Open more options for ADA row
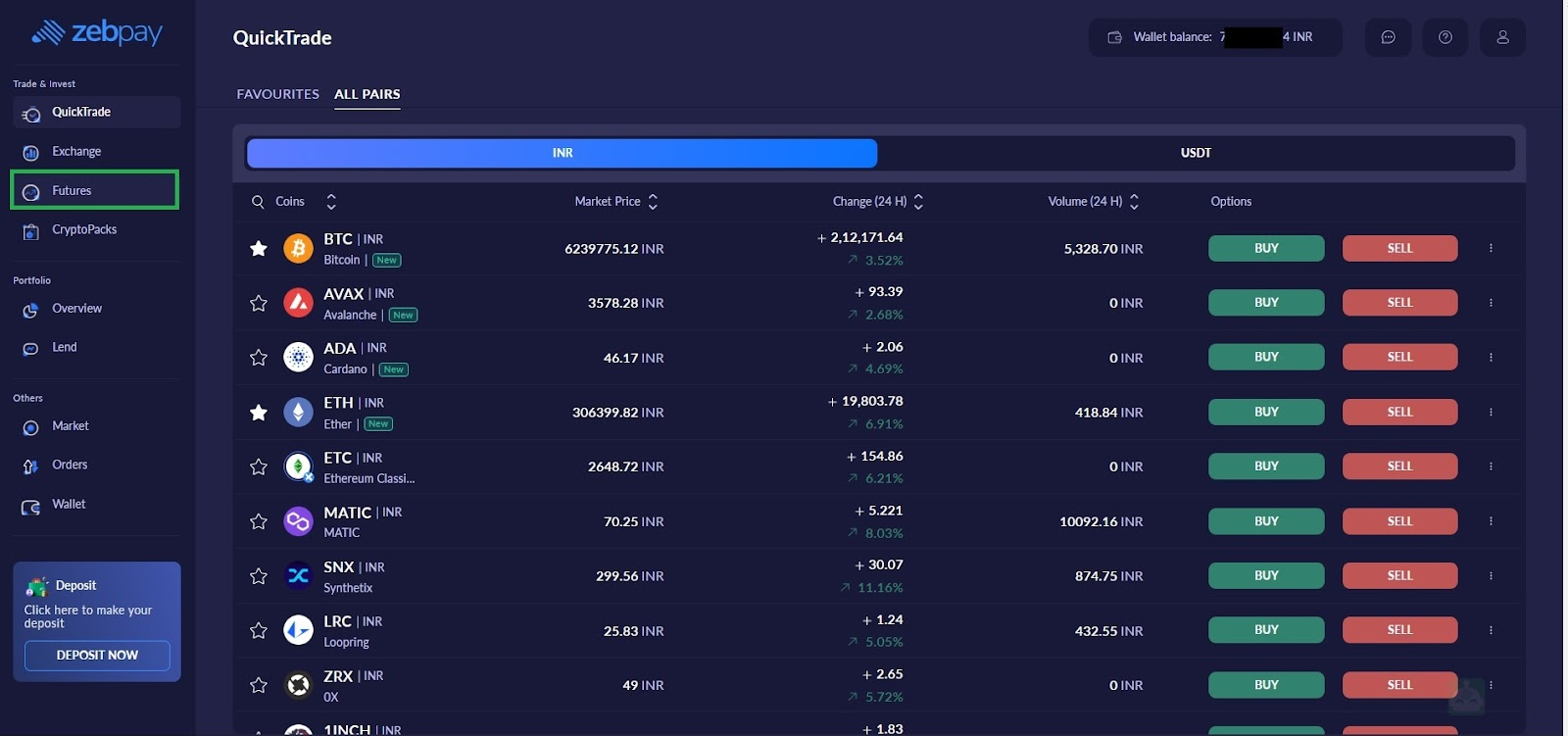Screen dimensions: 1568x736 (1491, 358)
